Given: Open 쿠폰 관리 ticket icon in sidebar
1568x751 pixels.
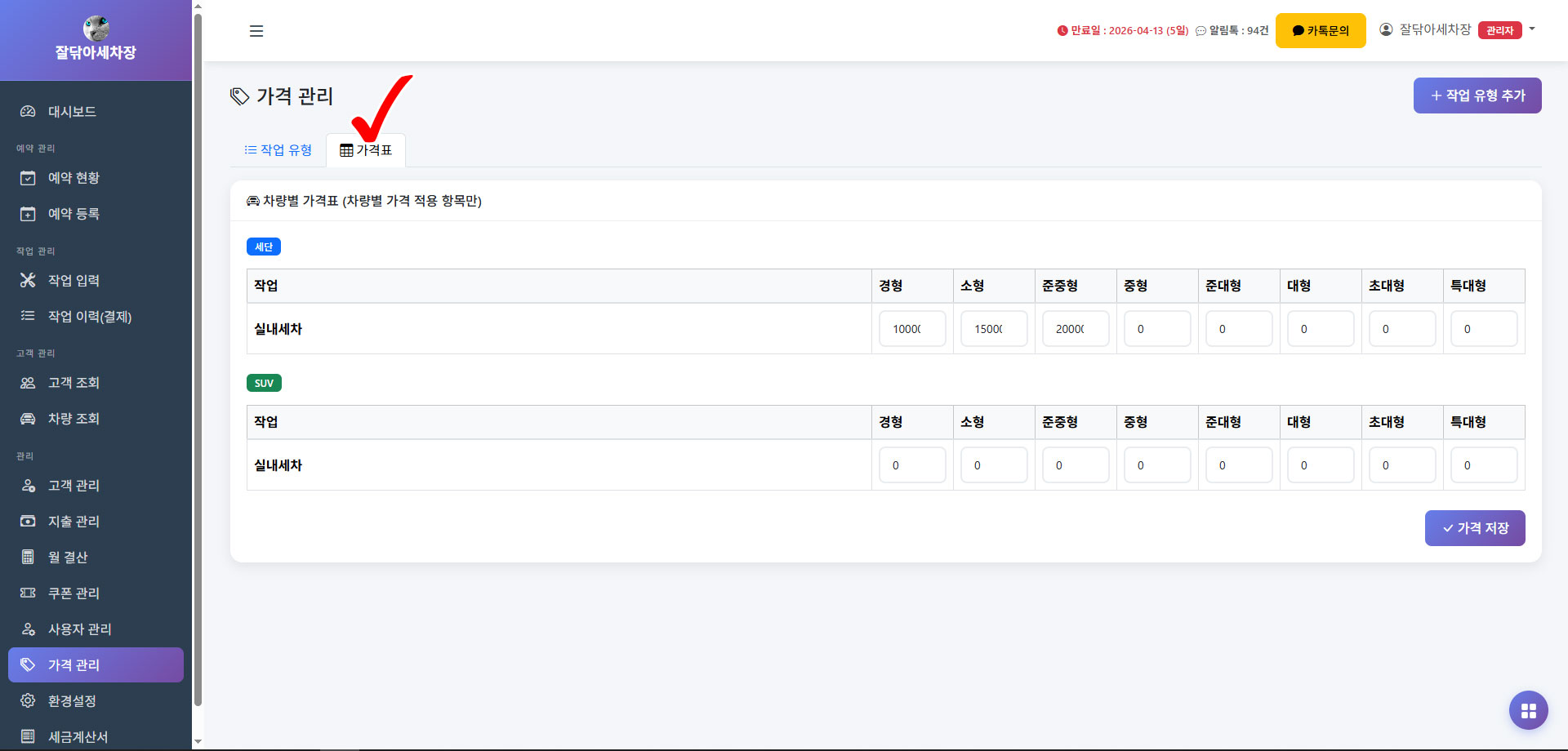Looking at the screenshot, I should (28, 593).
